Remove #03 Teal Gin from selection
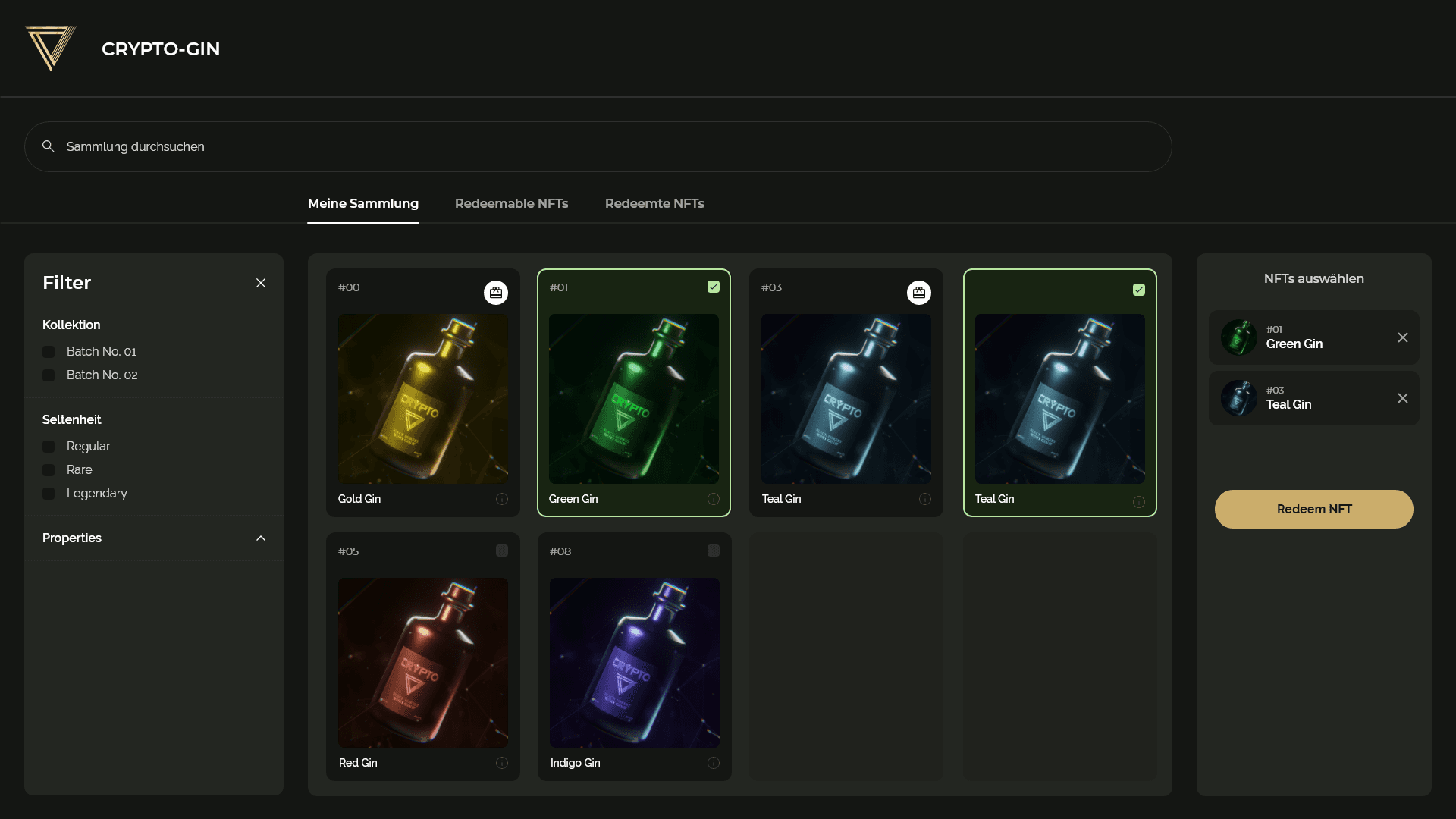Viewport: 1456px width, 819px height. 1403,398
